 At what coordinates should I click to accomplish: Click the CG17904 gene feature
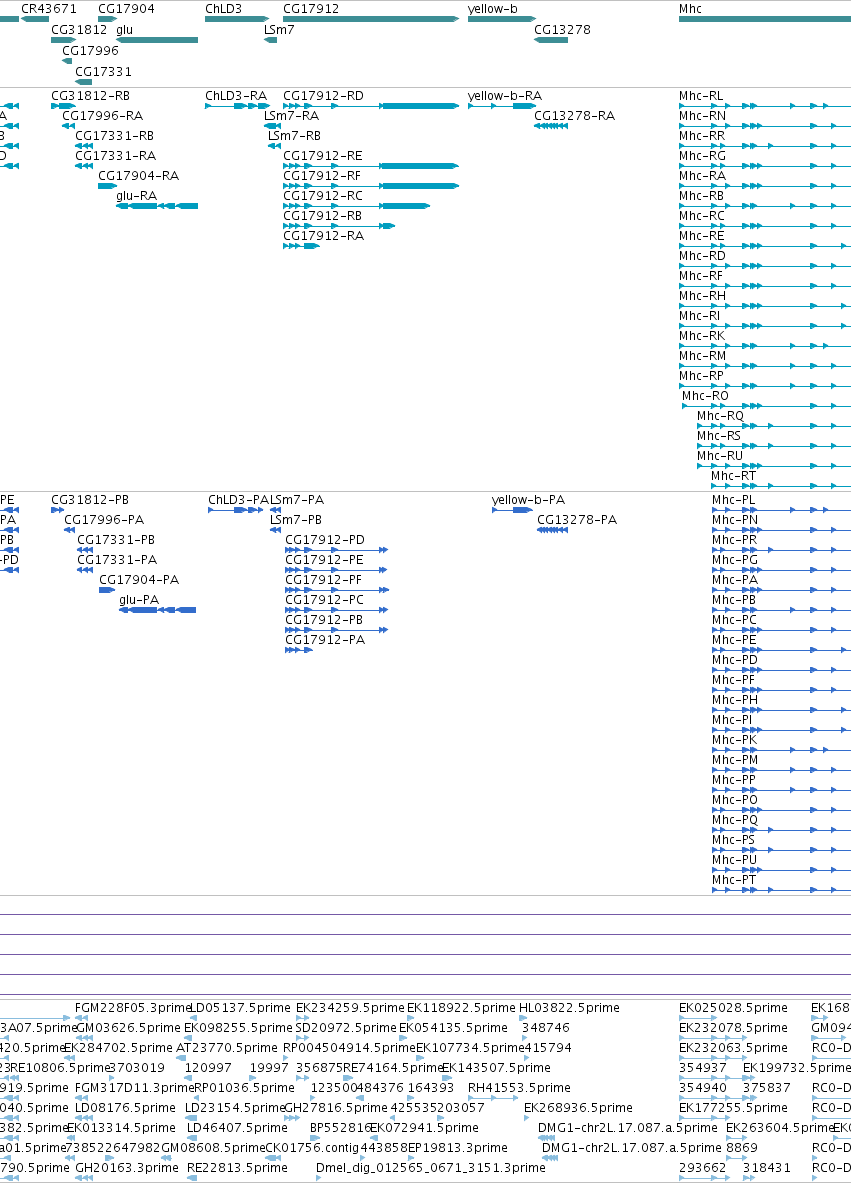click(107, 19)
